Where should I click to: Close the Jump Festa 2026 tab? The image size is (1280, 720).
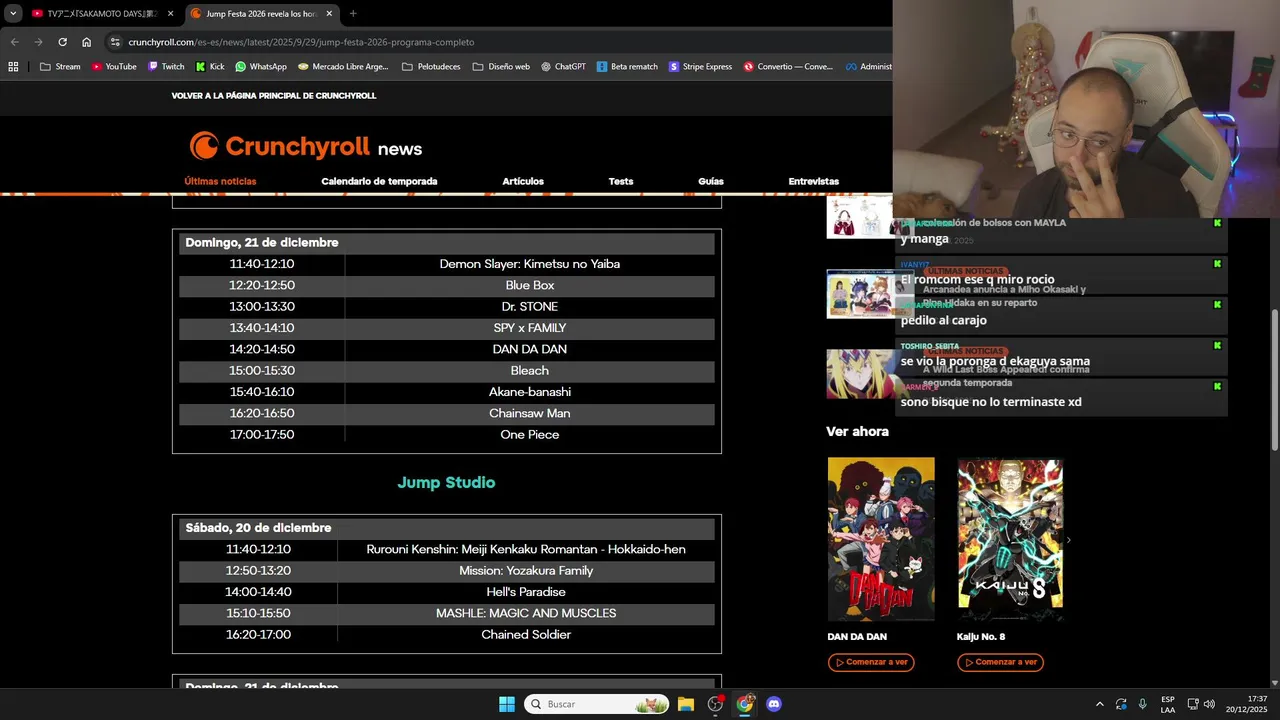[329, 14]
